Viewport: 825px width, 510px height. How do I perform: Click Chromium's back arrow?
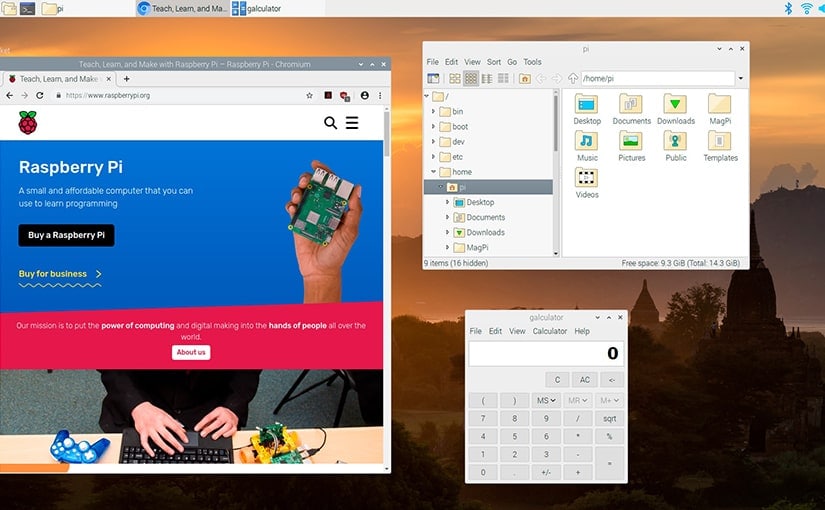9,95
